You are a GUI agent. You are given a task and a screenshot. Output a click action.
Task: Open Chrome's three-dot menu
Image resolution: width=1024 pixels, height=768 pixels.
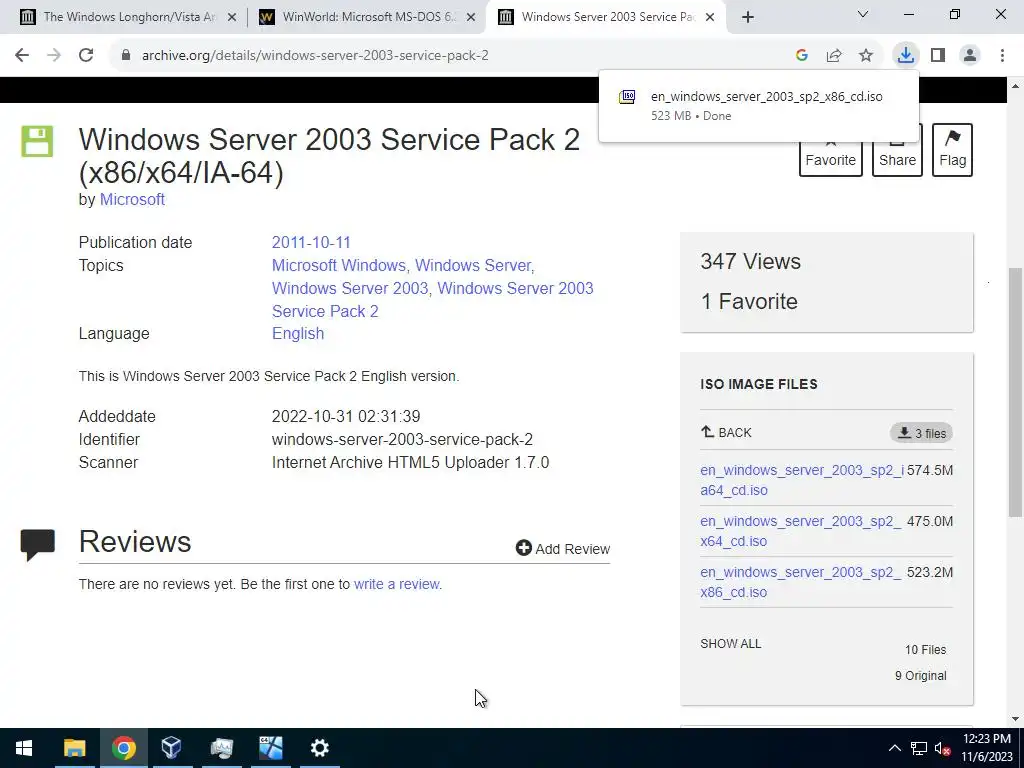(x=1002, y=56)
